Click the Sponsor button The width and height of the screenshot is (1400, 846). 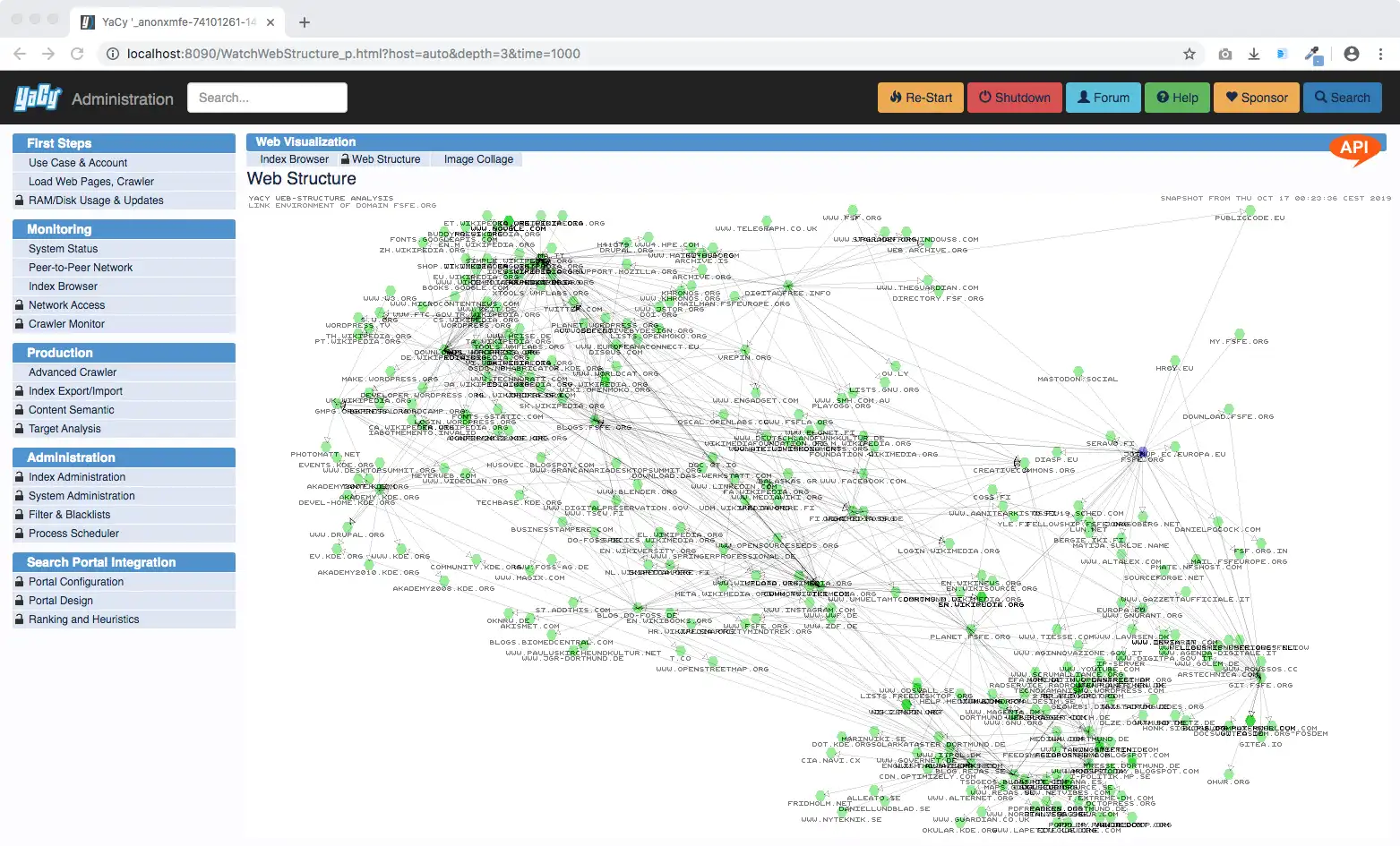pos(1257,98)
